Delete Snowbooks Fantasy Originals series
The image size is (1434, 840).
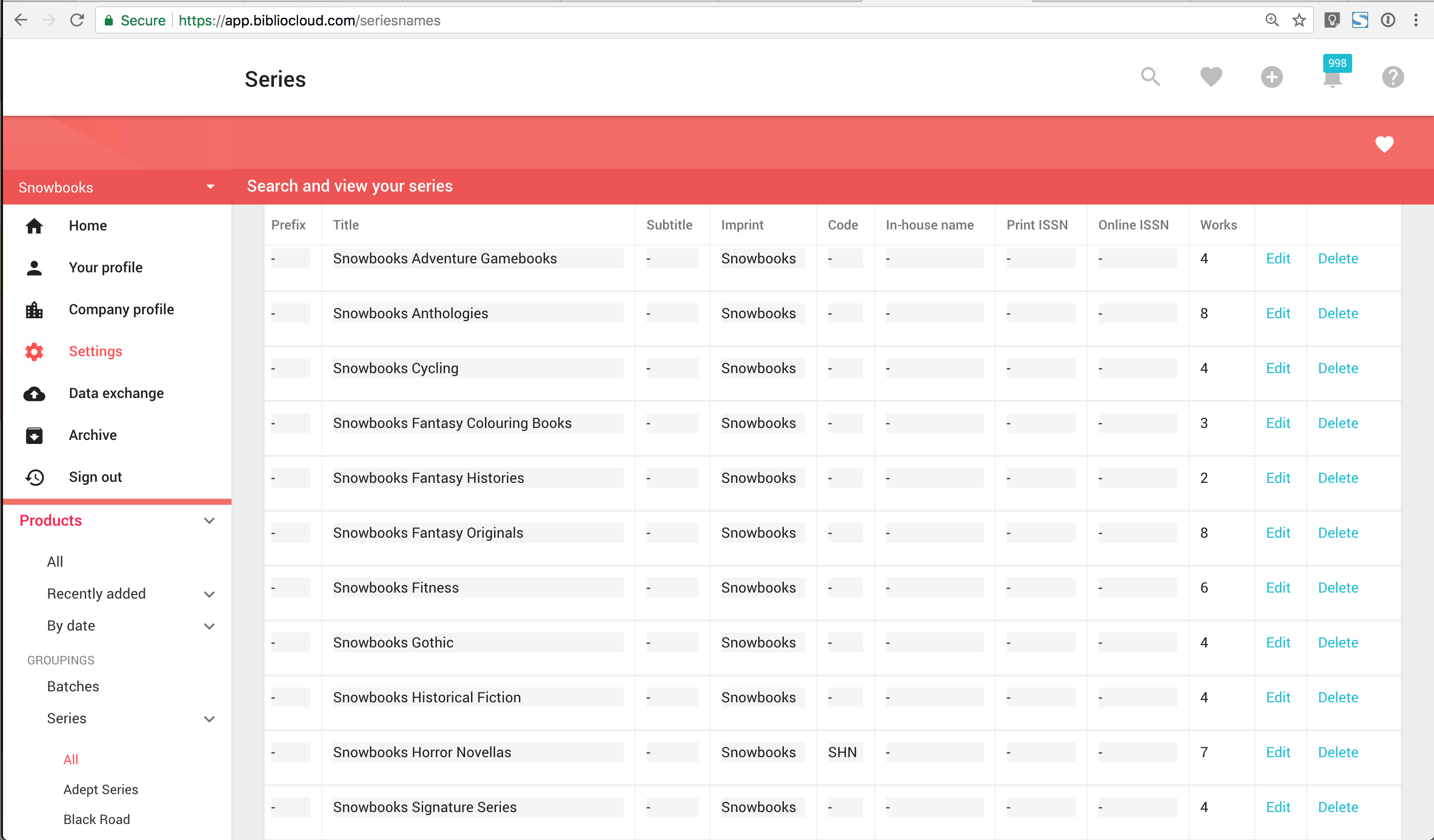click(1338, 533)
